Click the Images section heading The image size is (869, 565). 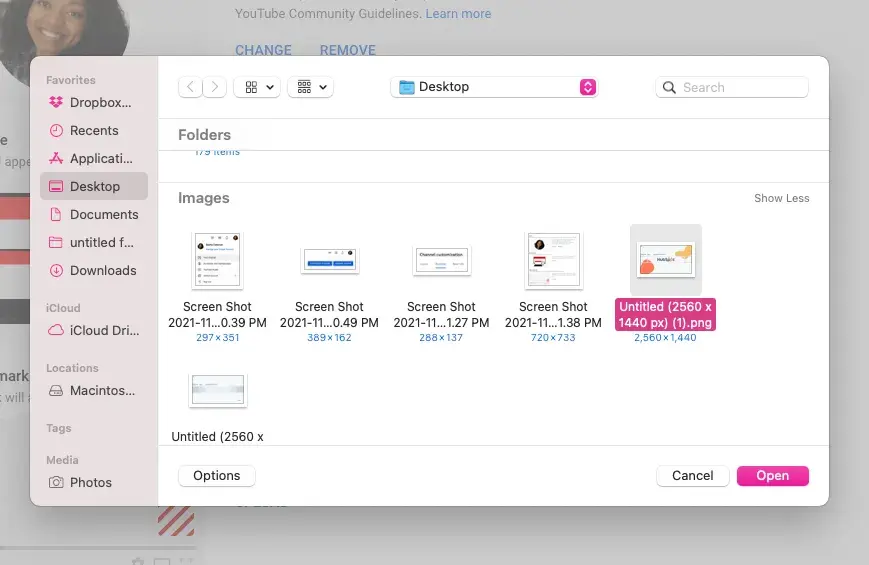point(203,198)
